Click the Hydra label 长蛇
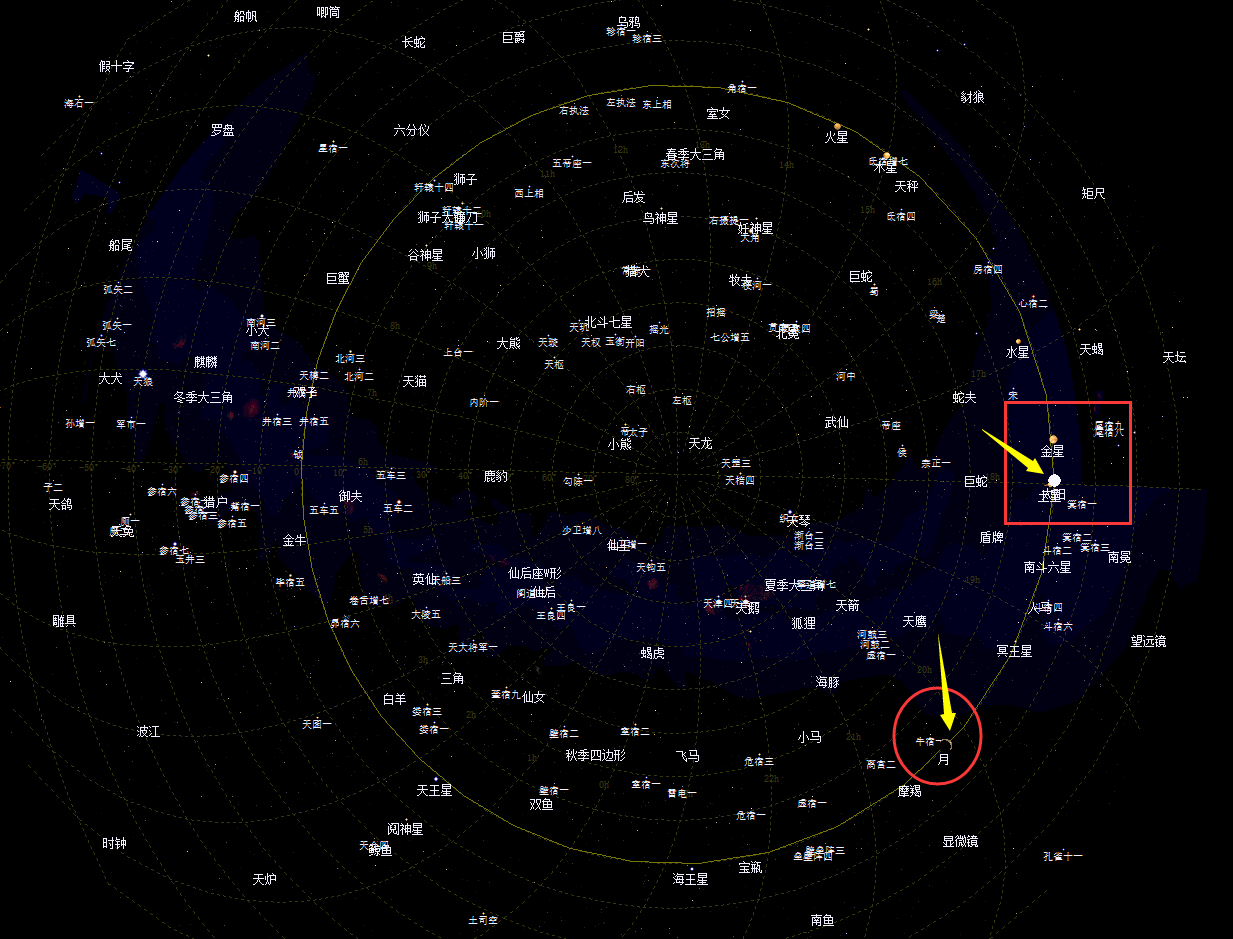Image resolution: width=1233 pixels, height=939 pixels. [x=413, y=42]
